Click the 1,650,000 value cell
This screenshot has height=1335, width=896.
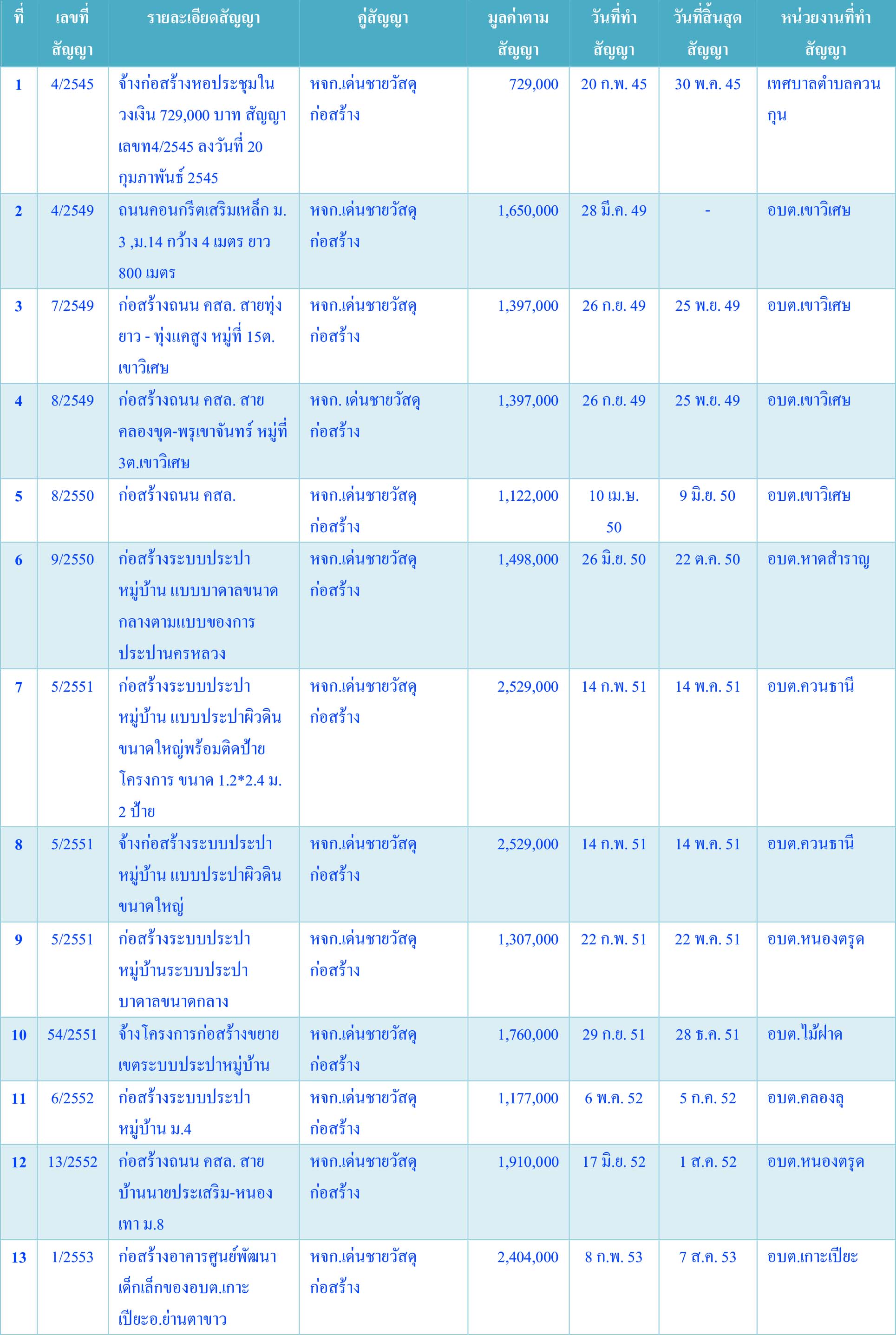click(528, 211)
